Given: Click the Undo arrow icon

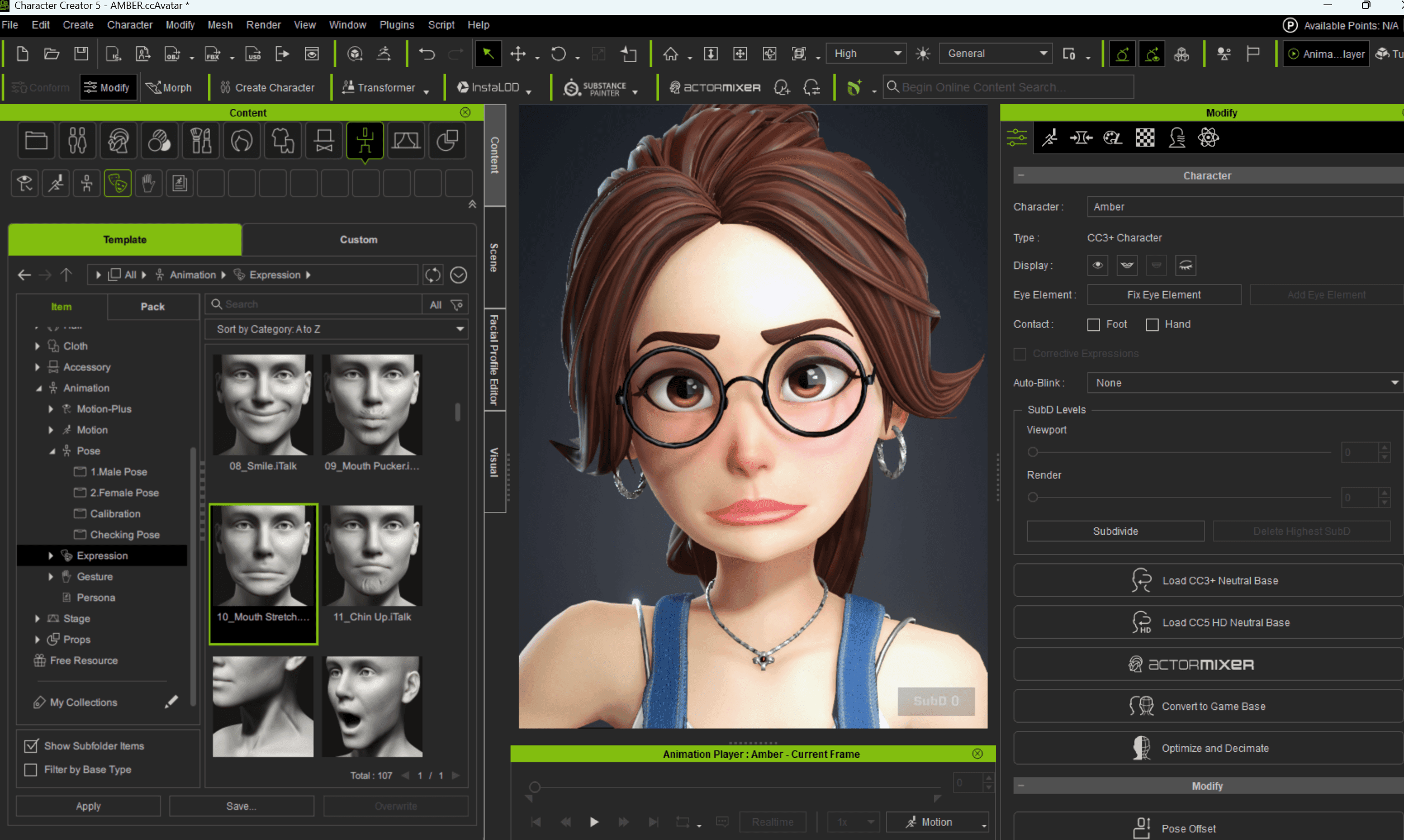Looking at the screenshot, I should [426, 54].
